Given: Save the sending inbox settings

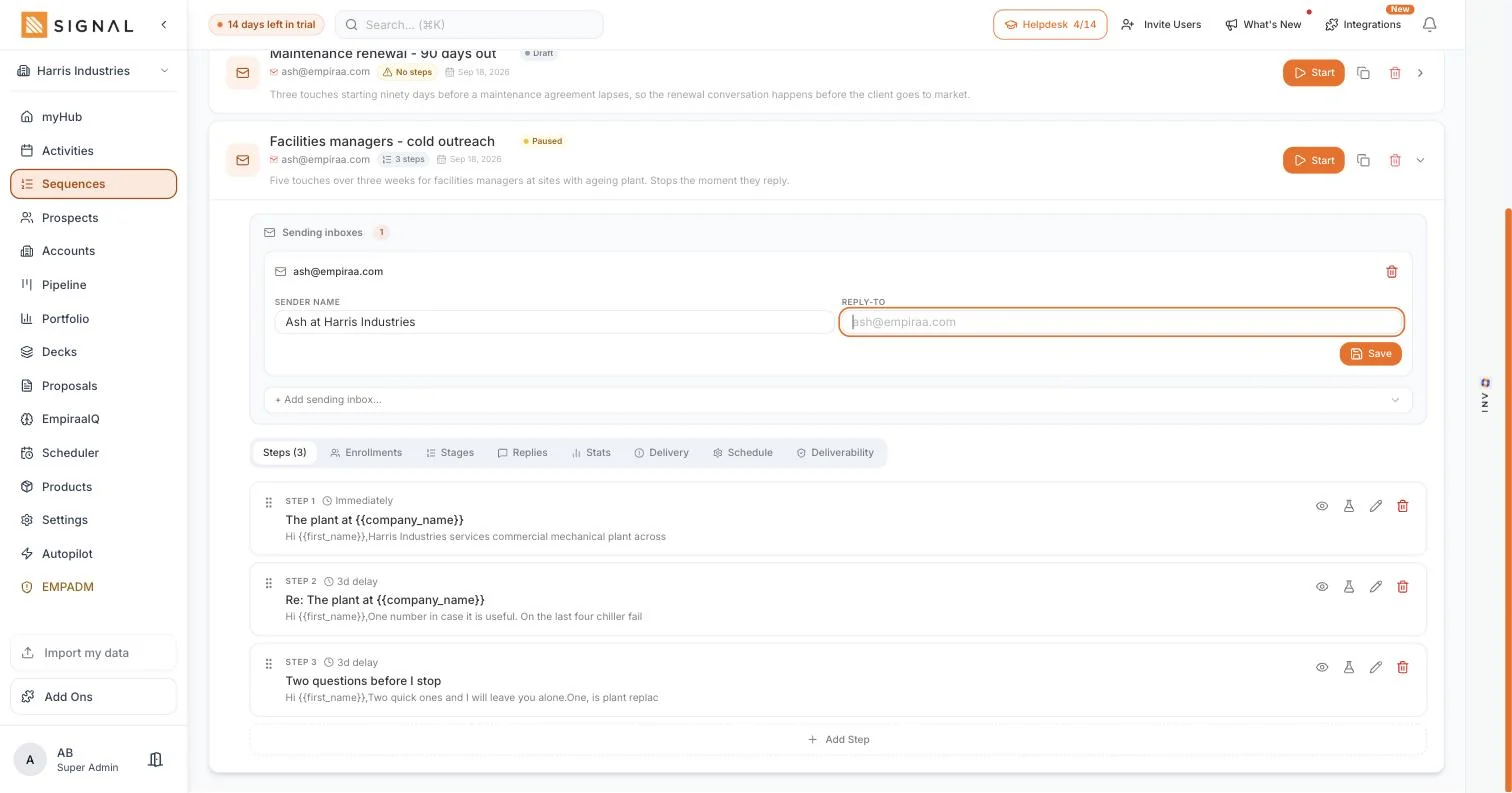Looking at the screenshot, I should pyautogui.click(x=1371, y=354).
